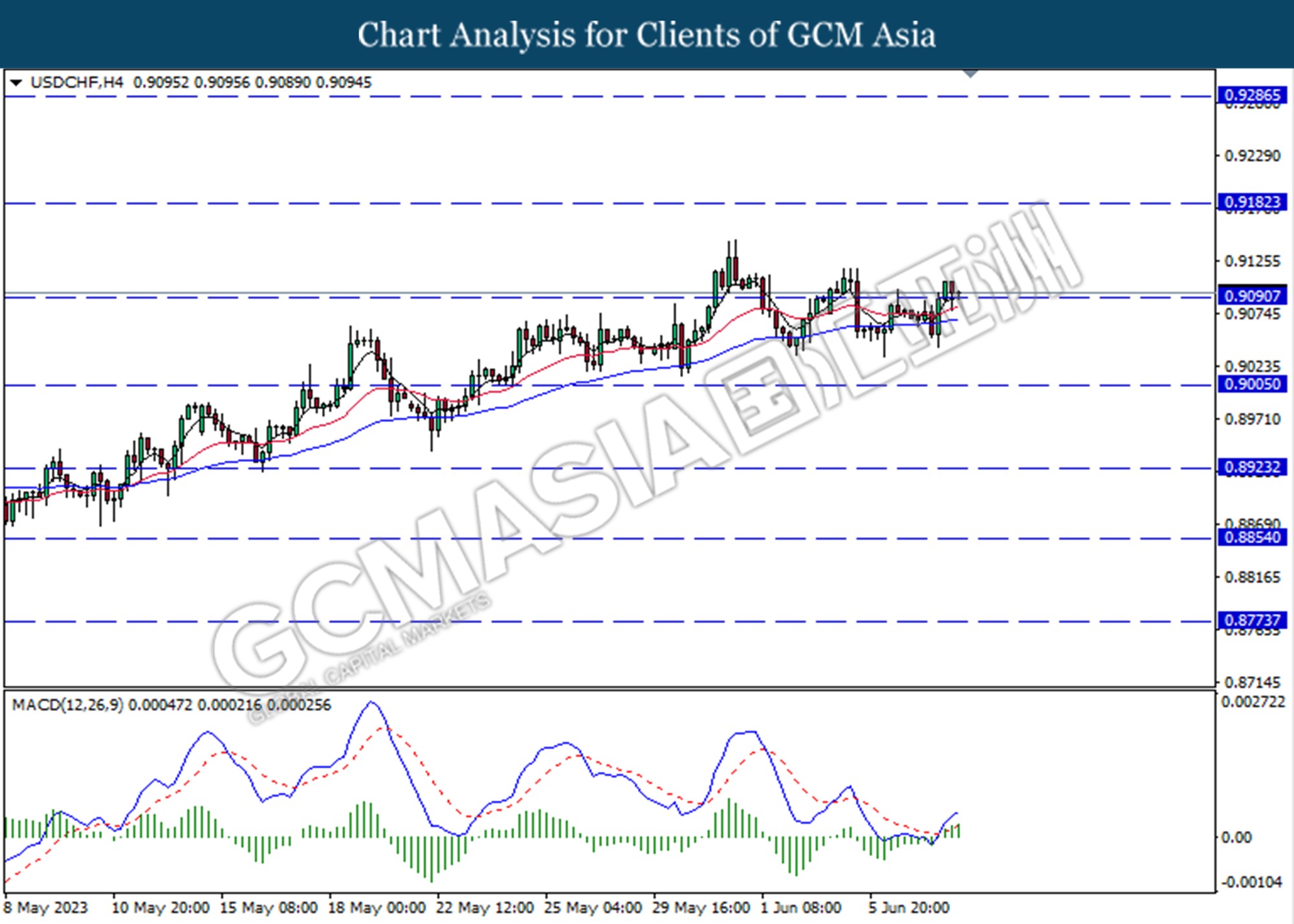
Task: Select the MACD(12,26,9) indicator label
Action: 67,705
